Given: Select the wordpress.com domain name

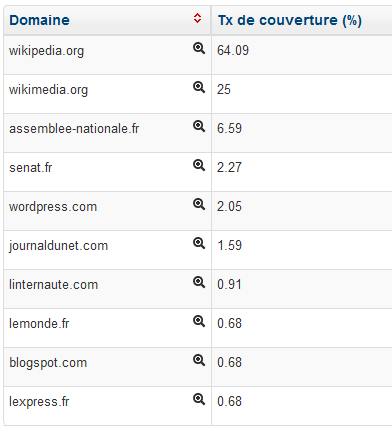Looking at the screenshot, I should pos(53,207).
